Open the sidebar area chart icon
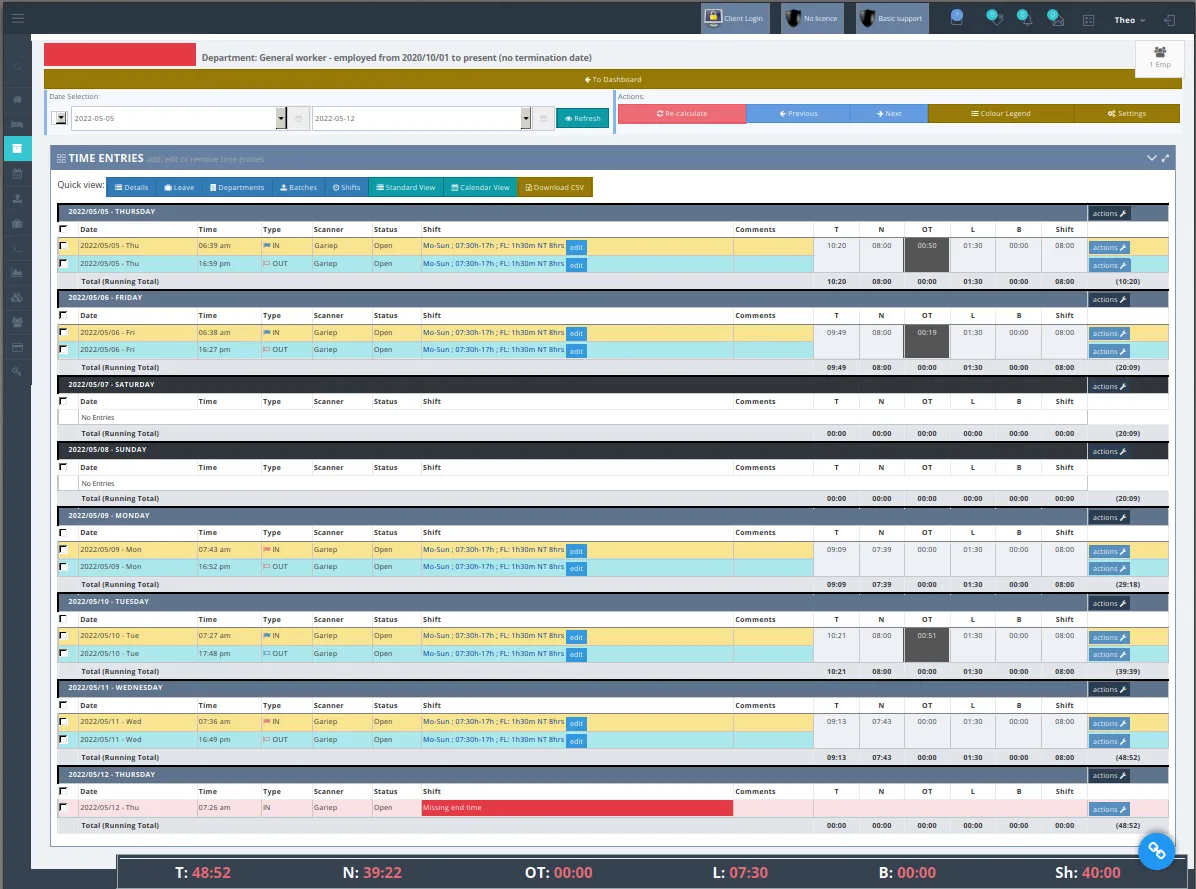Viewport: 1196px width, 889px height. (18, 273)
